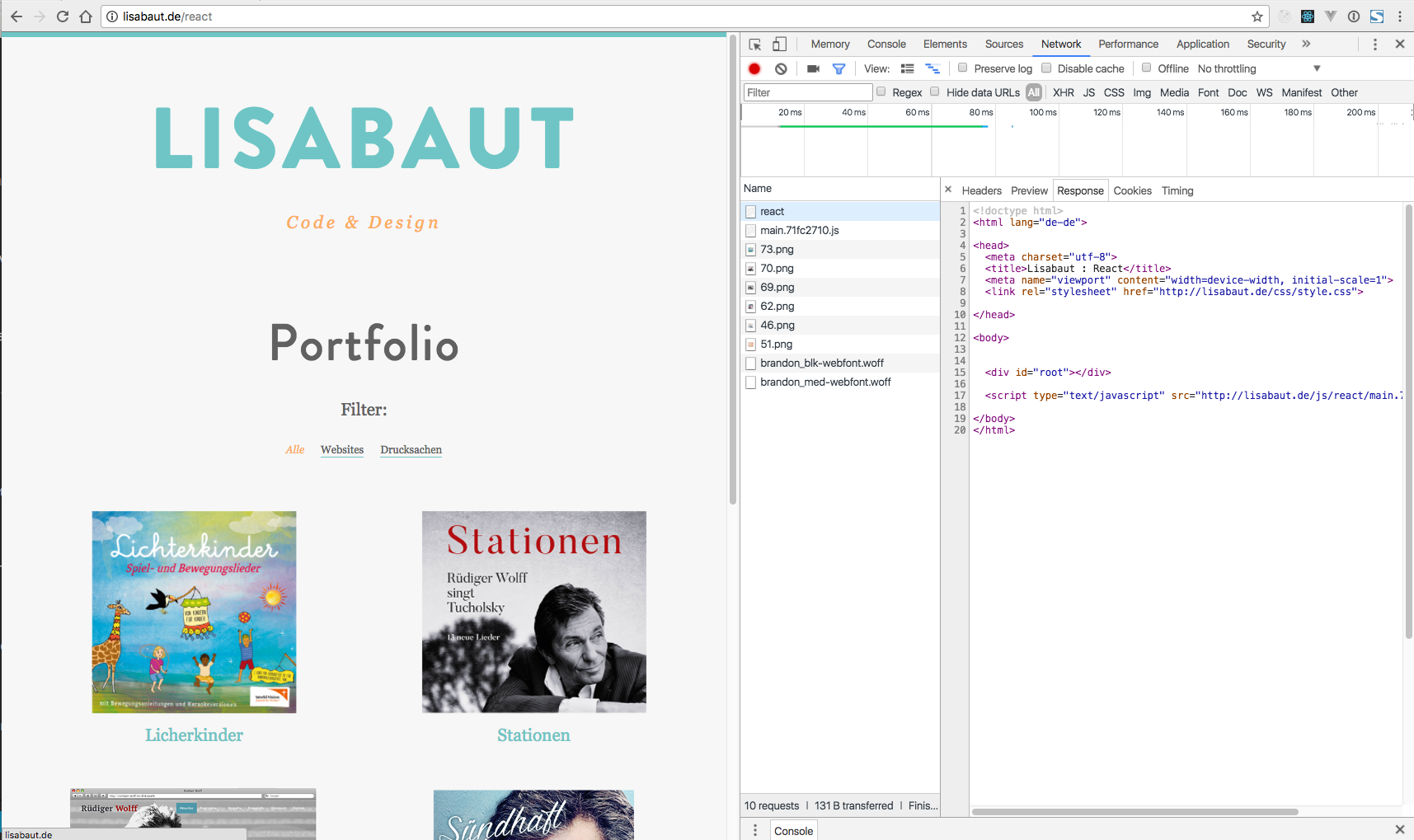Click the Response pane vertical scrollbar
Screen dimensions: 1414x840
pyautogui.click(x=1408, y=421)
